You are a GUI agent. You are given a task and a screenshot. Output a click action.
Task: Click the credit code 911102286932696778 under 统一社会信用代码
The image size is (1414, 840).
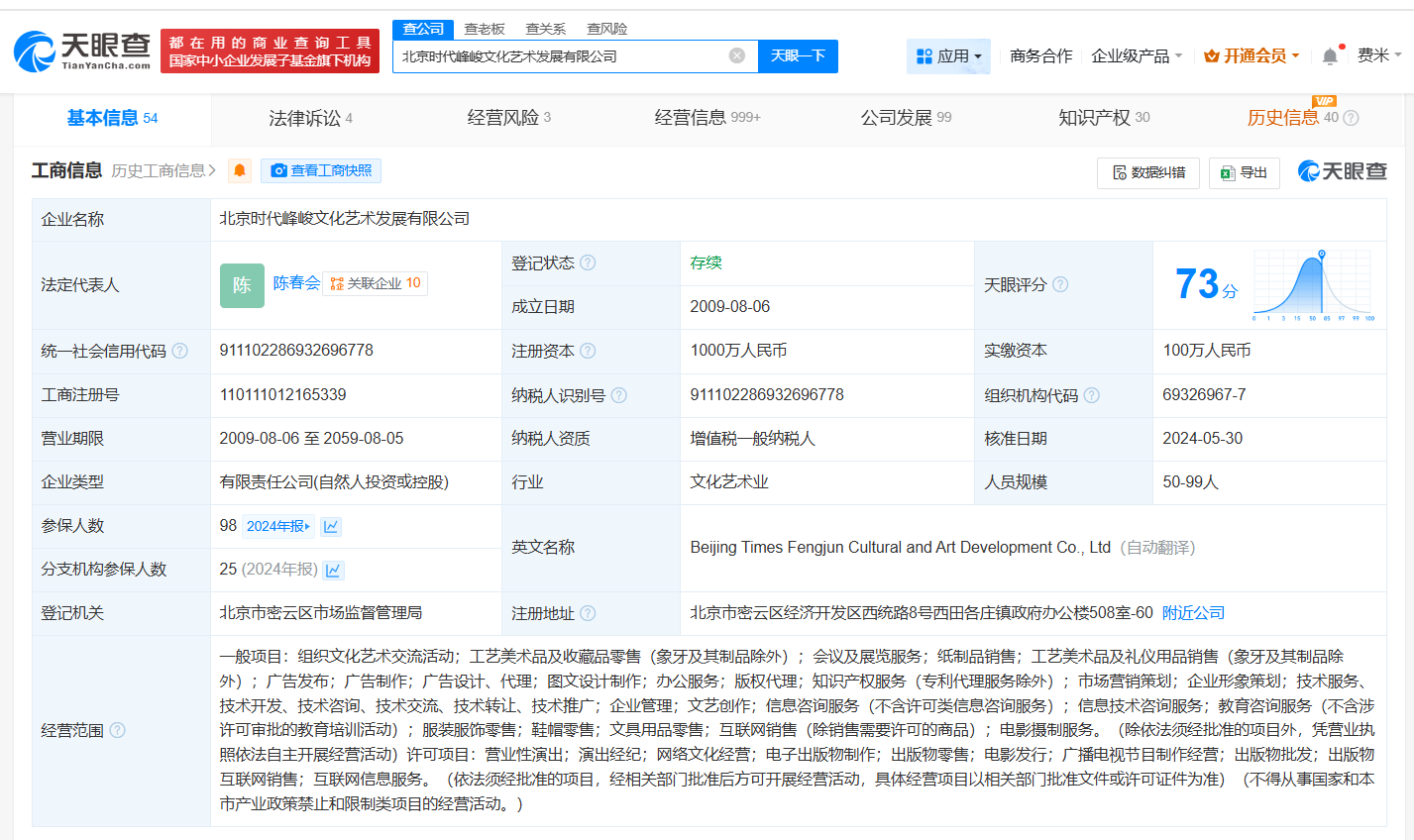[x=296, y=351]
